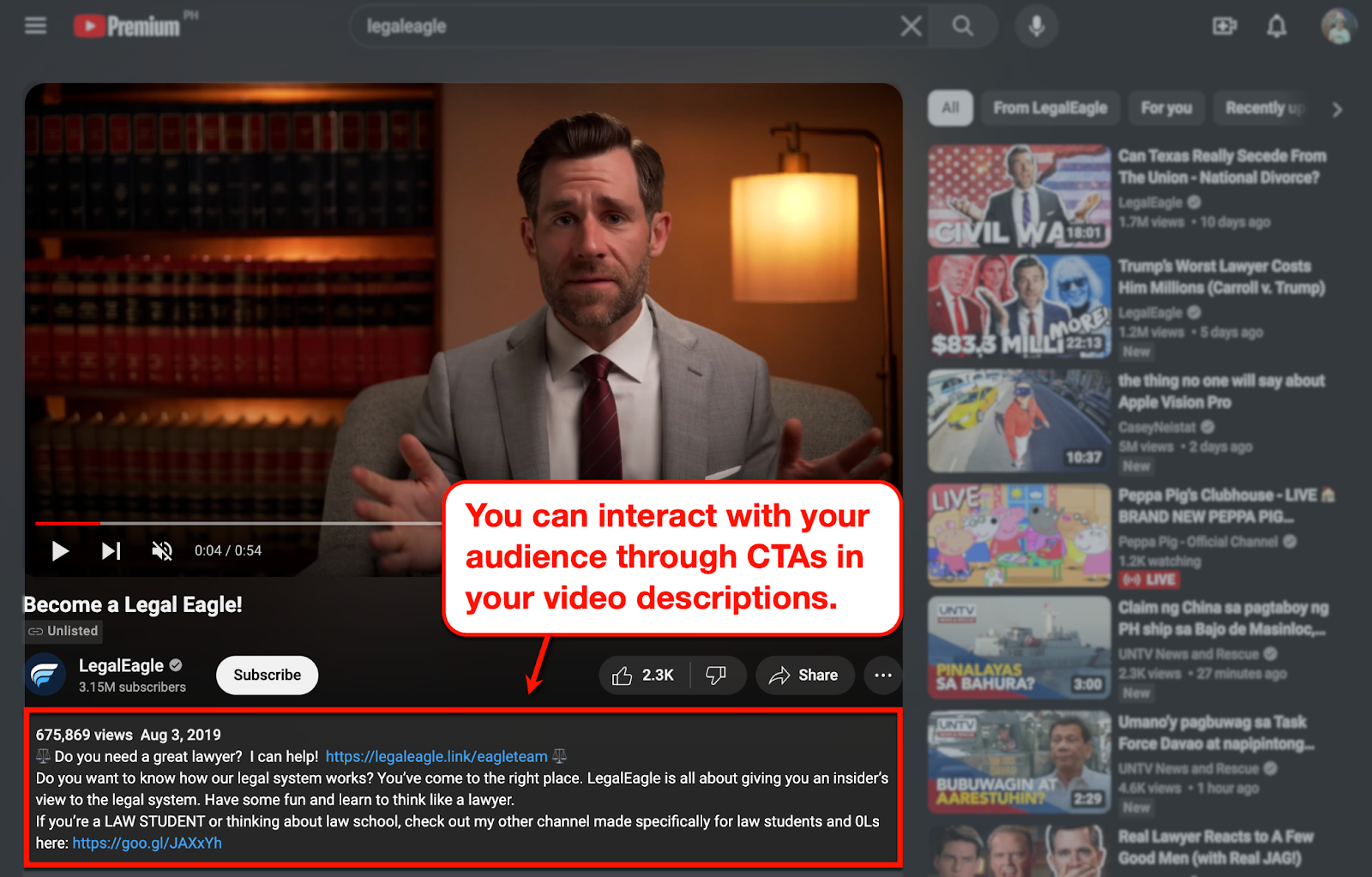
Task: Open UNTV News and Rescue channel under Claim ng China
Action: (1188, 654)
